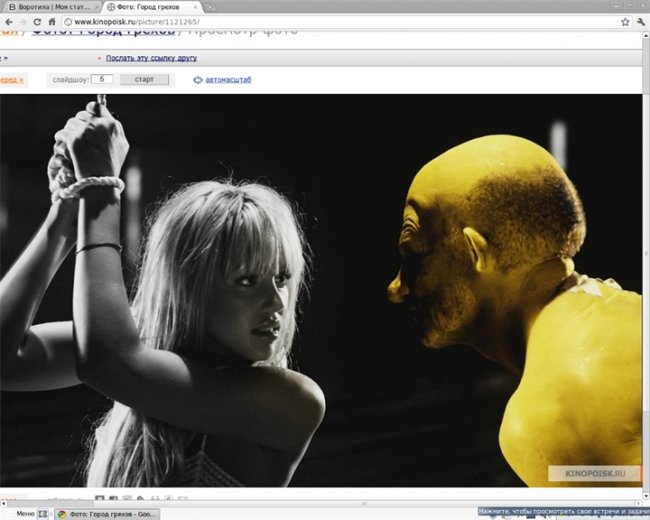This screenshot has height=520, width=650.
Task: Click the browser Forward arrow
Action: coord(22,21)
